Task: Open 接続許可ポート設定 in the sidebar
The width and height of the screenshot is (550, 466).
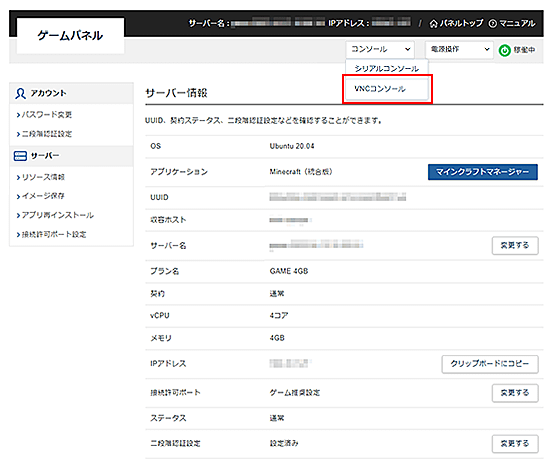Action: tap(52, 234)
